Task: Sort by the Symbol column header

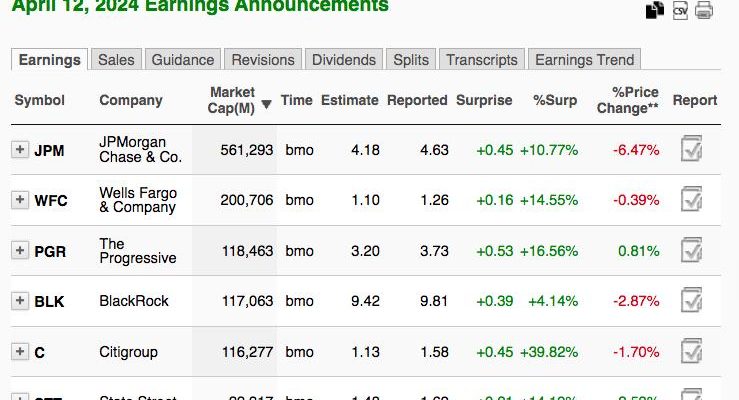Action: pyautogui.click(x=40, y=100)
